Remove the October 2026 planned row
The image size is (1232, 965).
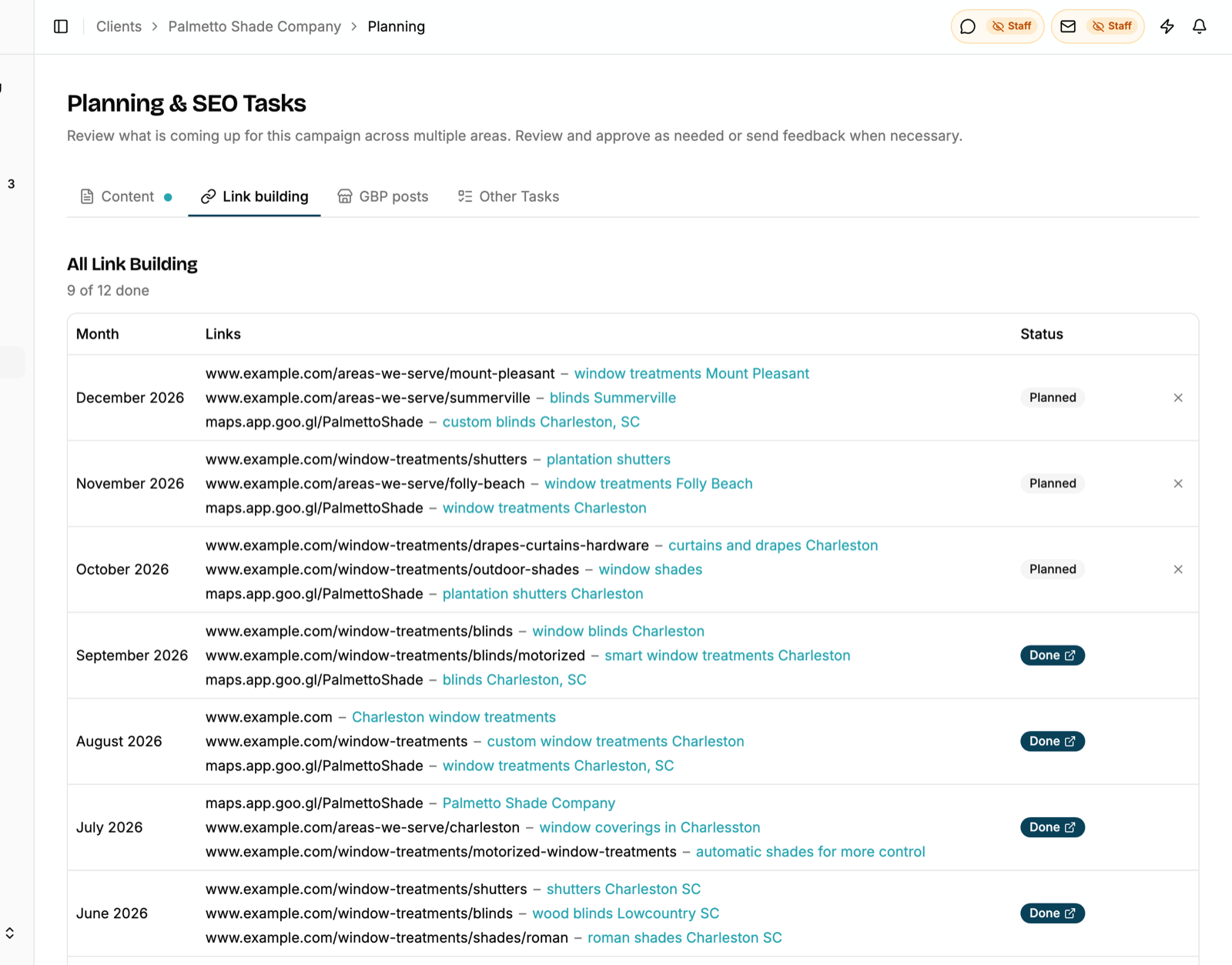[x=1178, y=570]
